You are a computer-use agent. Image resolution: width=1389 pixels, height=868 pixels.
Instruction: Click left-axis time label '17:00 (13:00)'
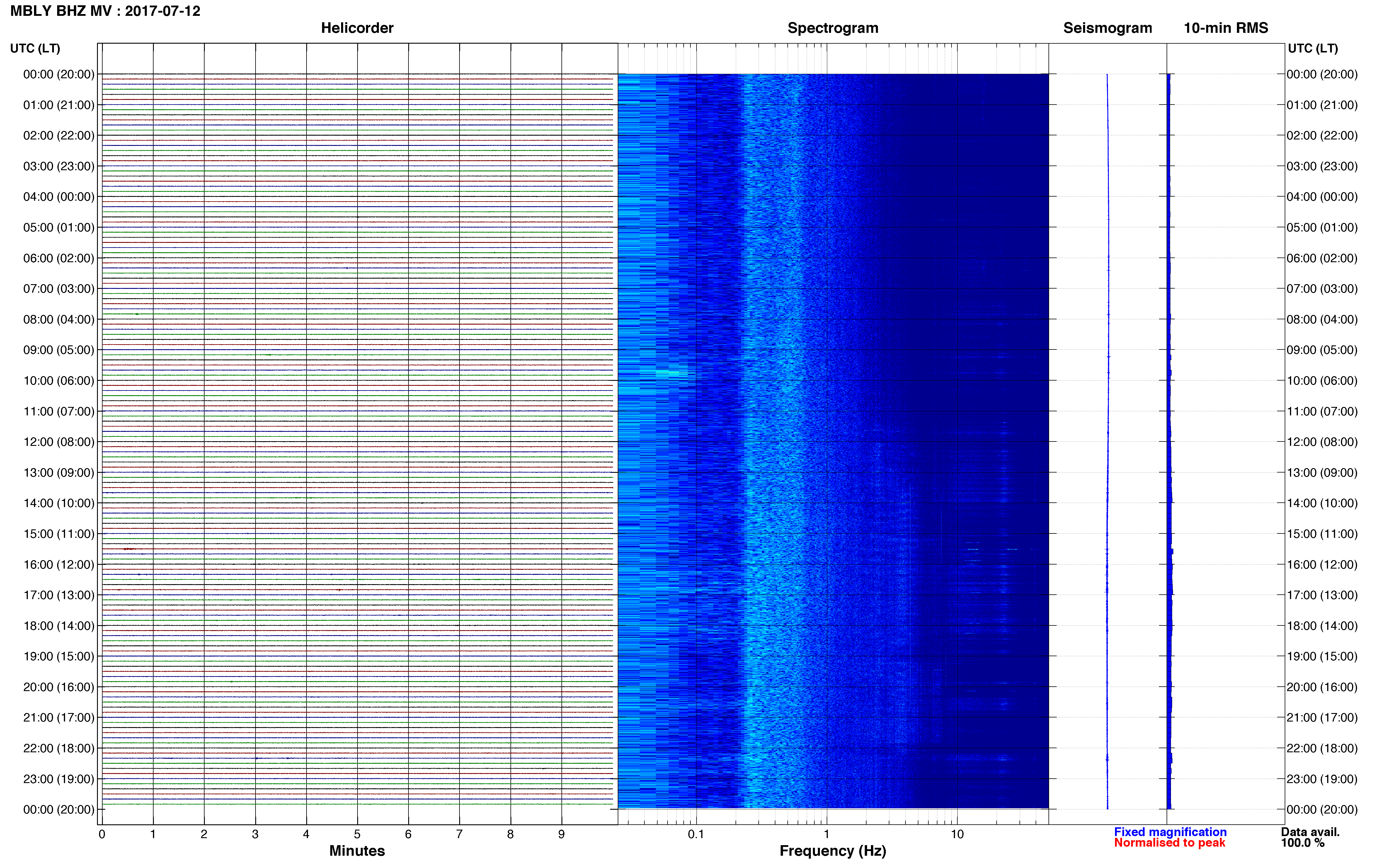(x=59, y=595)
